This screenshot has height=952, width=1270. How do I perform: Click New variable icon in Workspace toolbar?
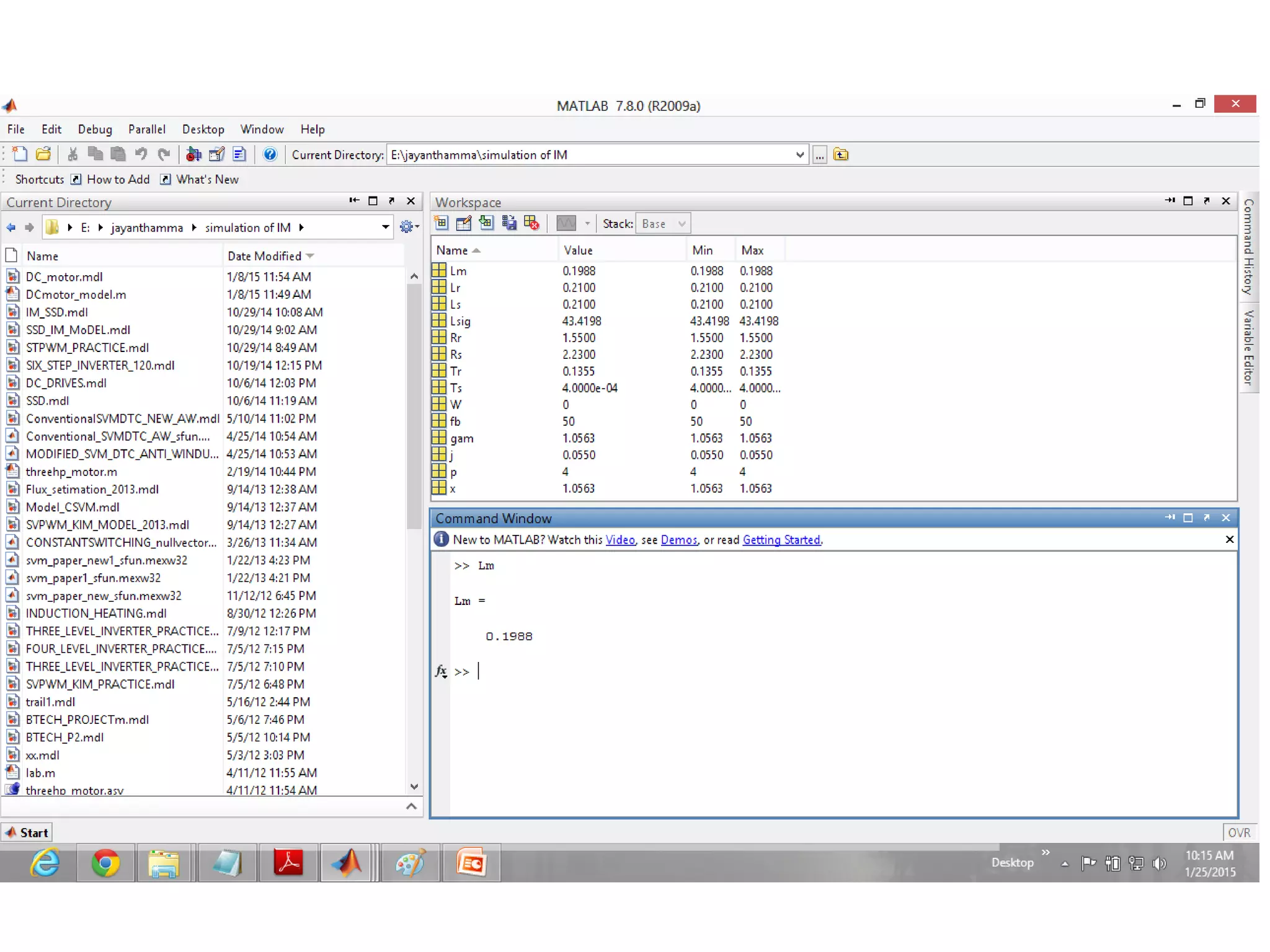point(441,223)
